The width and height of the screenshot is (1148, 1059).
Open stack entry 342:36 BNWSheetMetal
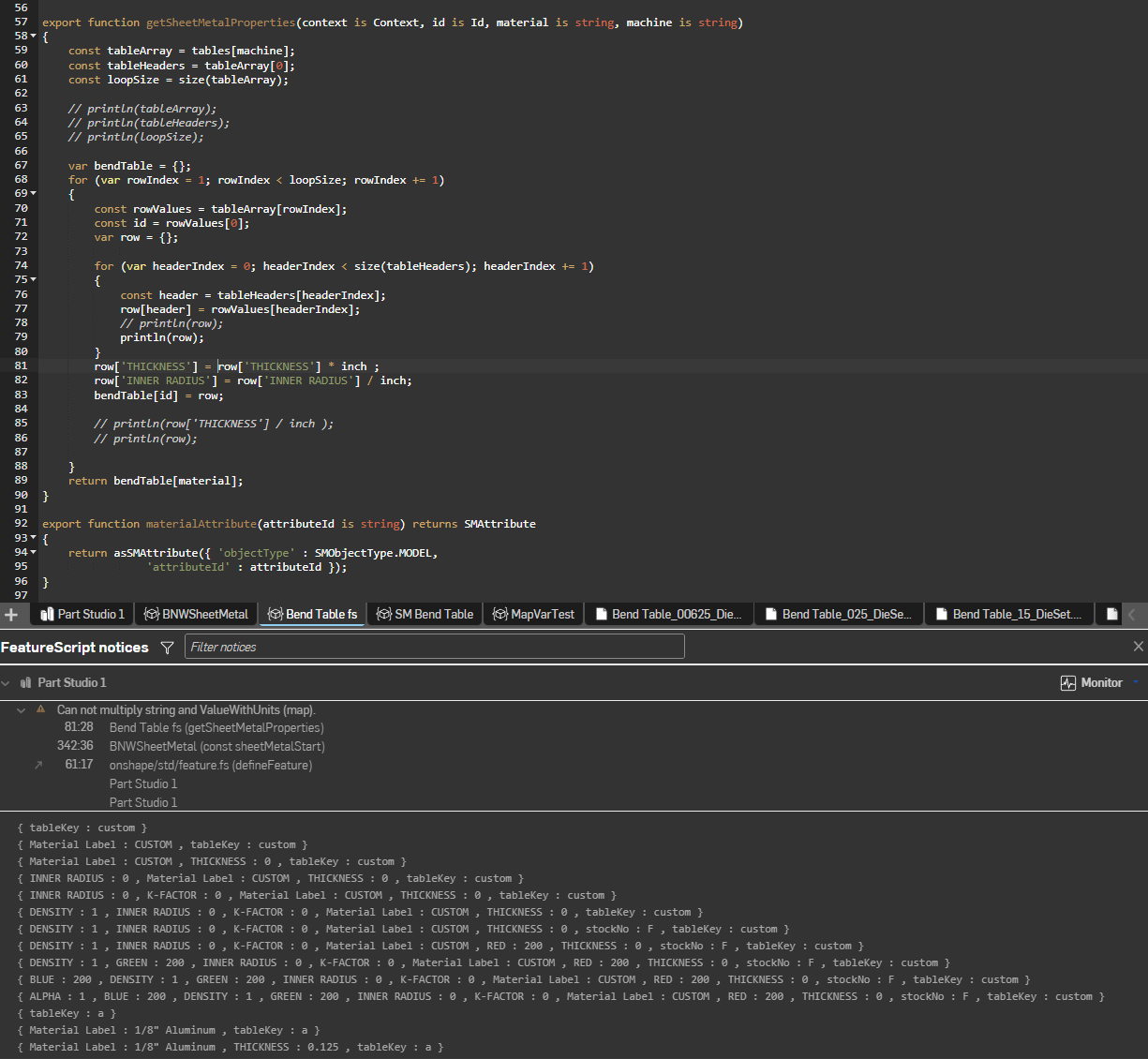[191, 746]
